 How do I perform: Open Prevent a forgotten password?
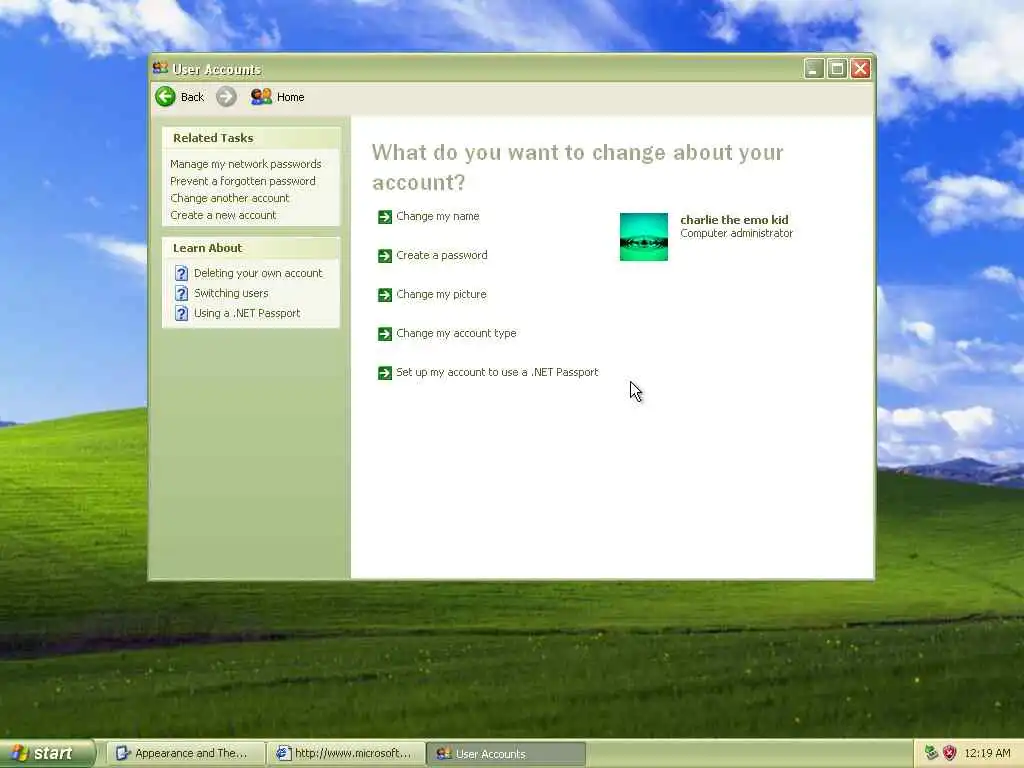tap(243, 181)
